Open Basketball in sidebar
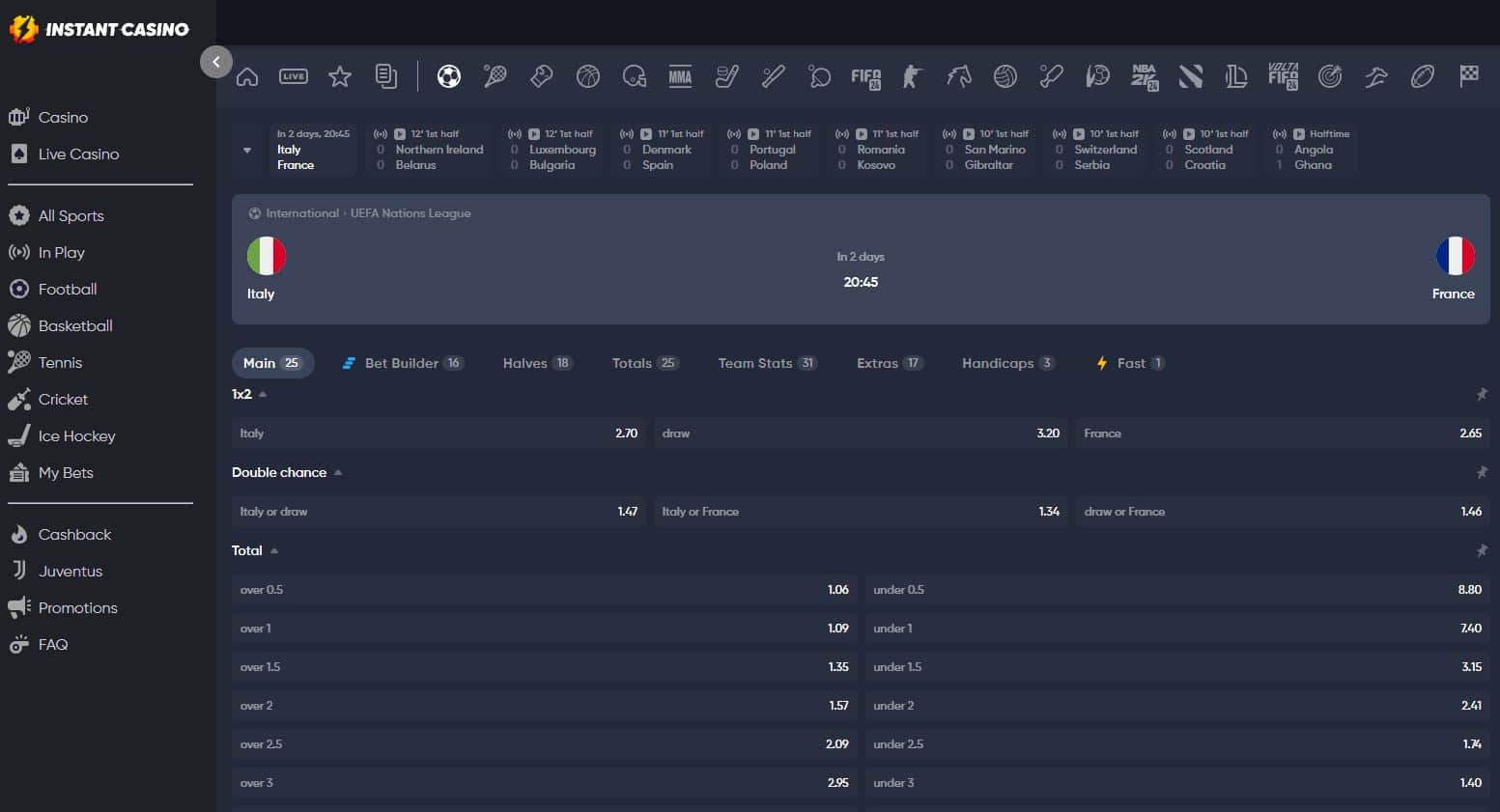Image resolution: width=1500 pixels, height=812 pixels. 75,325
